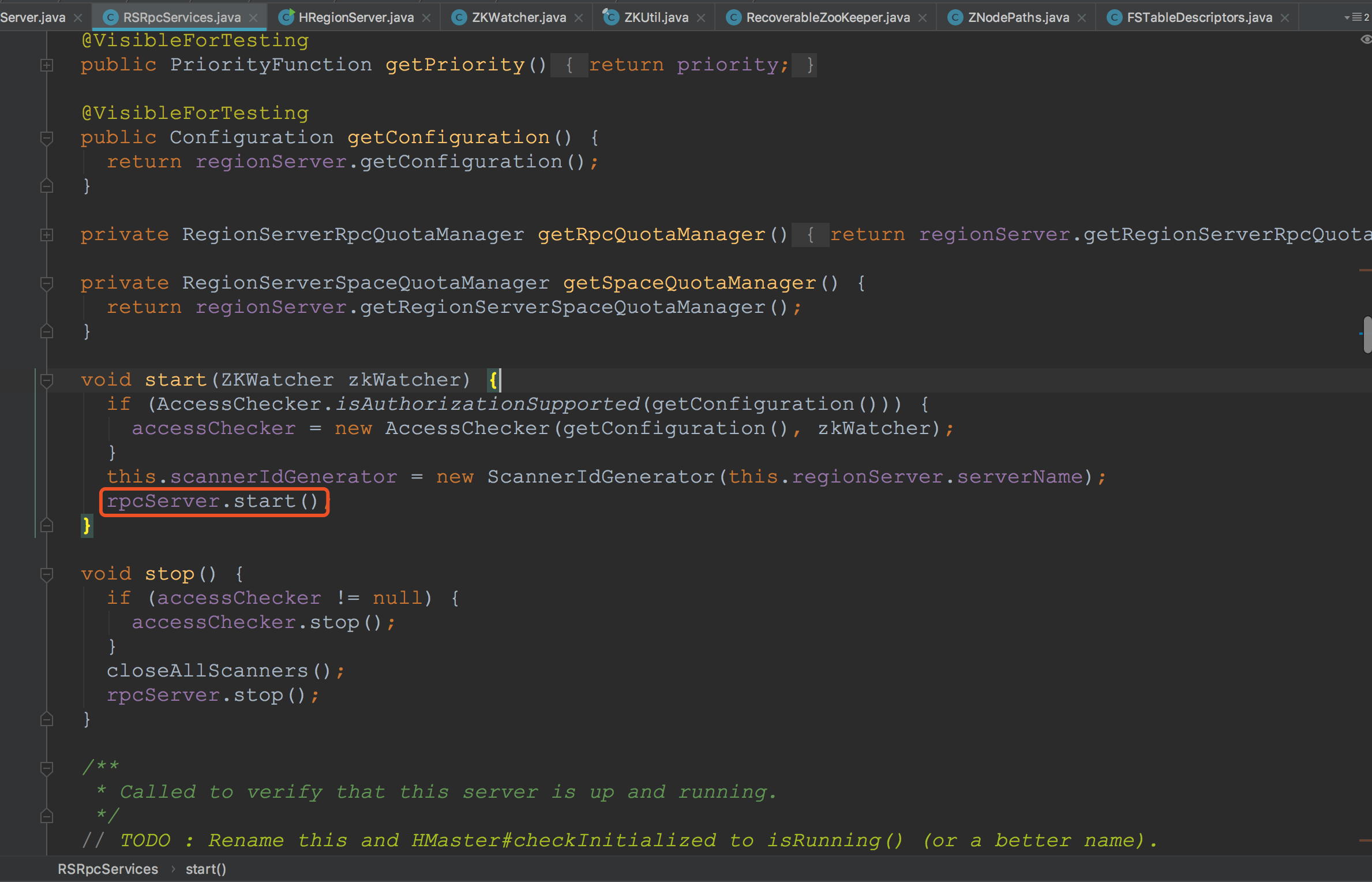
Task: Close the ZKWatcher.java tab
Action: point(579,18)
